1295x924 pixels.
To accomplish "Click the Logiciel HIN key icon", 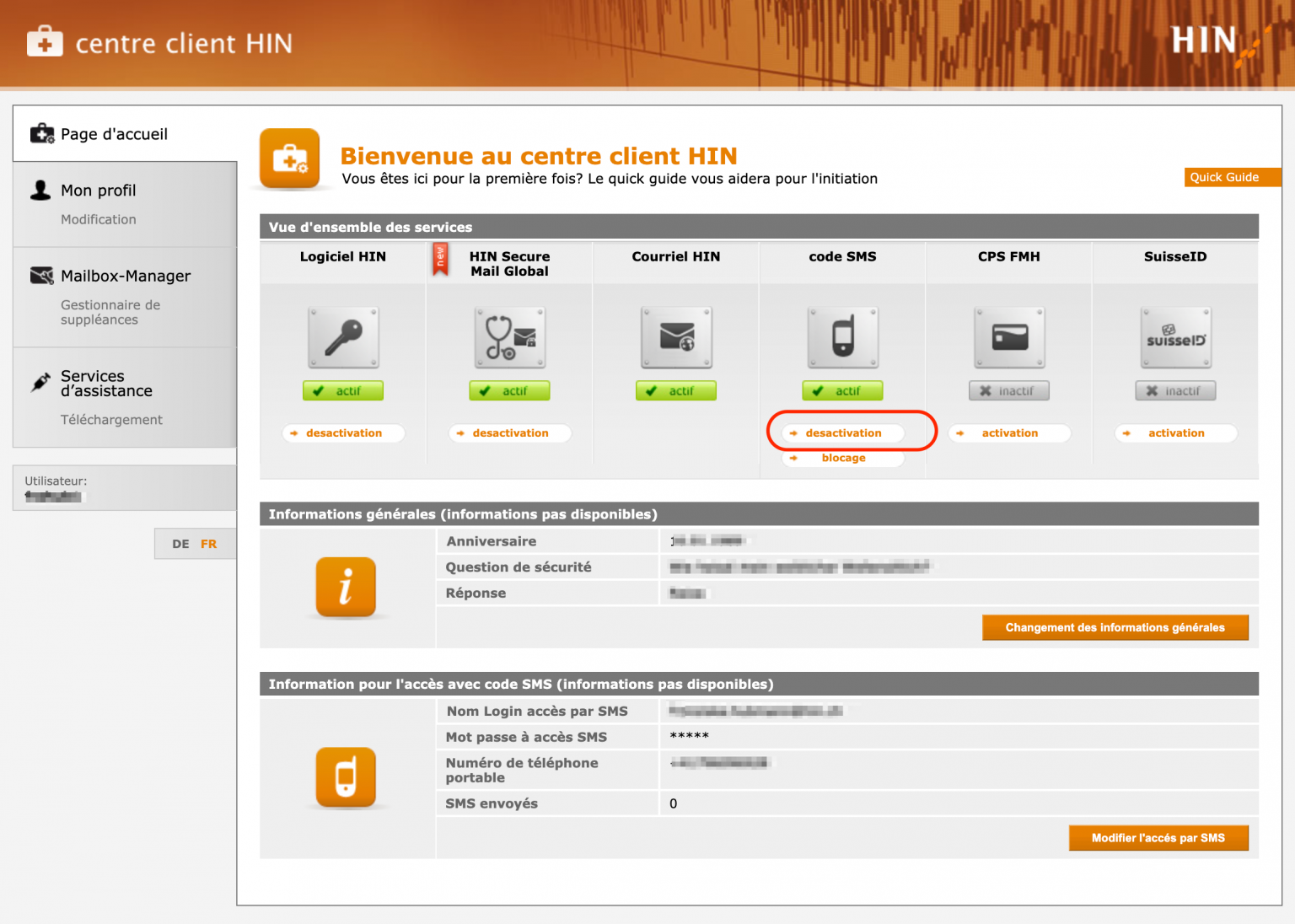I will 343,337.
